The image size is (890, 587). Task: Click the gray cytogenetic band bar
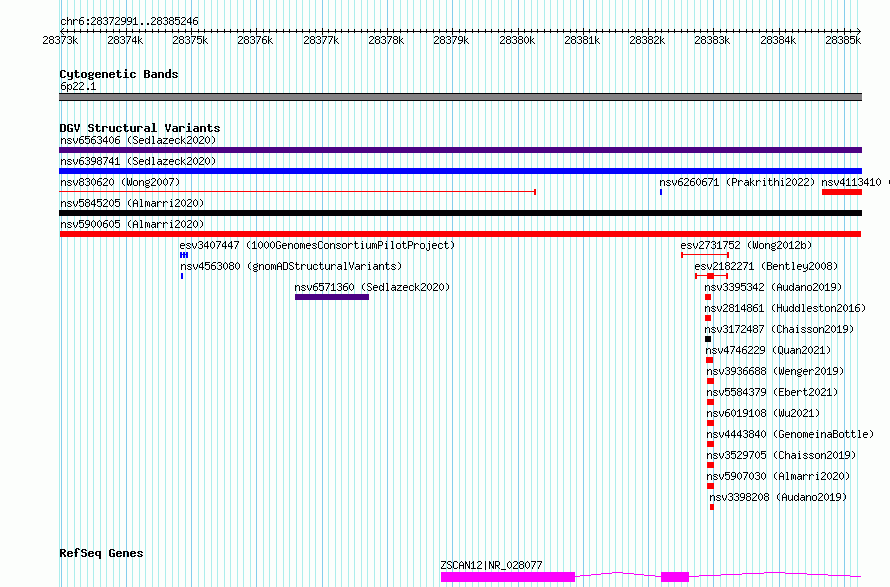coord(460,97)
